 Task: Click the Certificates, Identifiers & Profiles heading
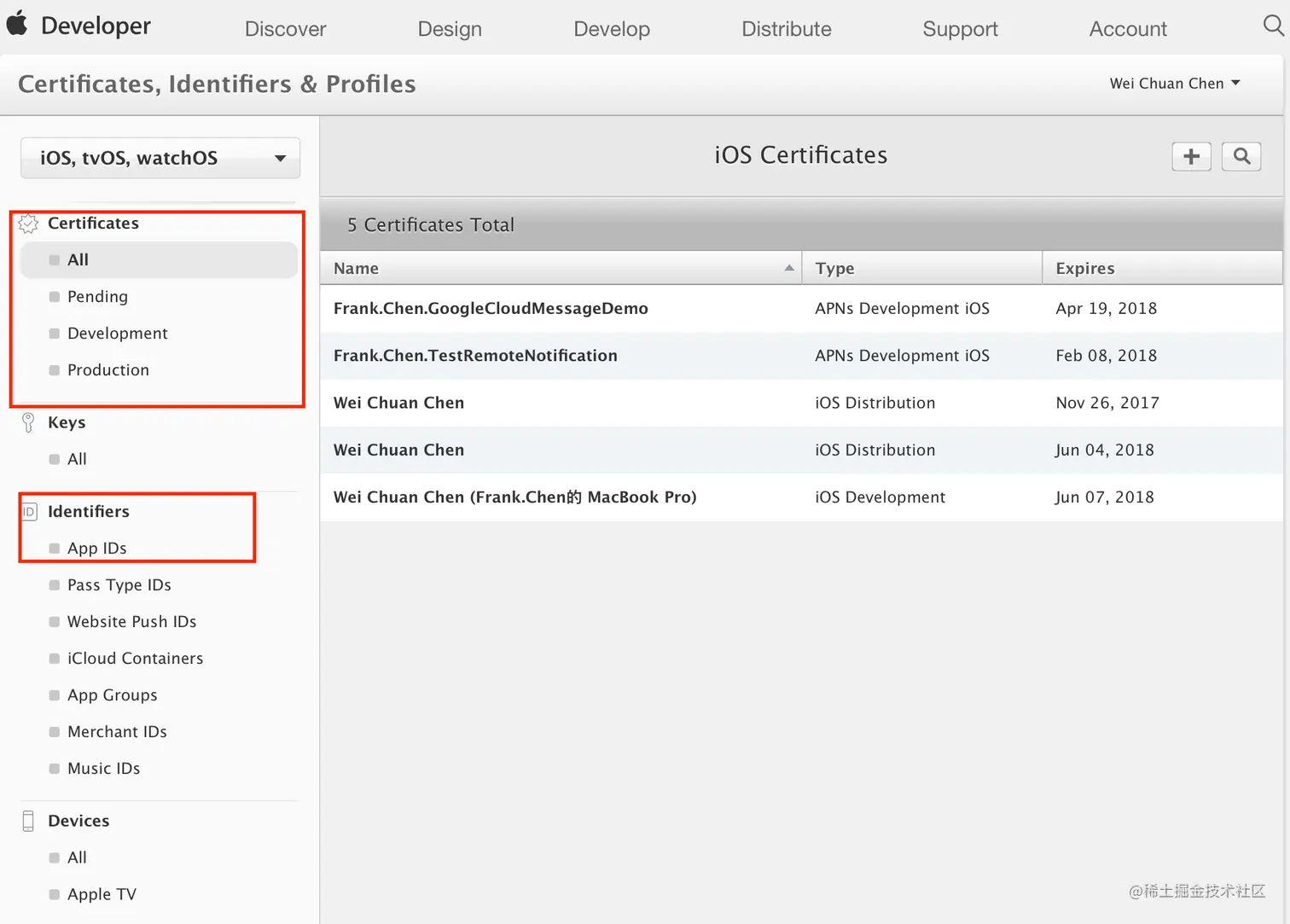pyautogui.click(x=217, y=84)
